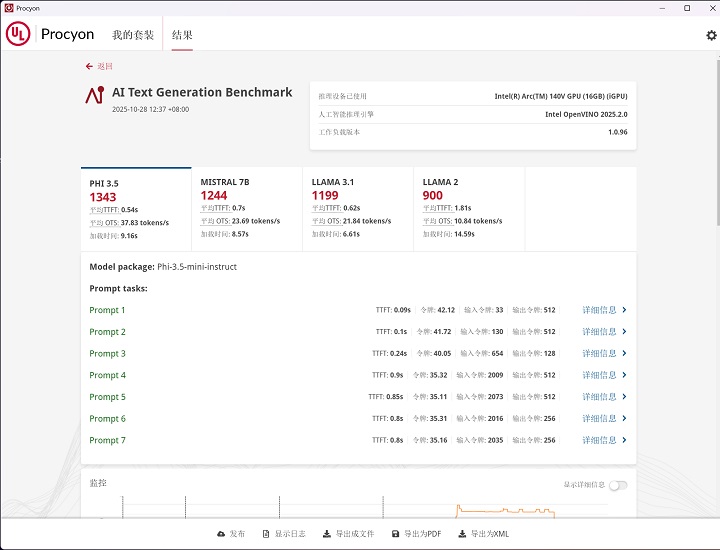
Task: Click the AI Text Generation Benchmark title
Action: 202,92
